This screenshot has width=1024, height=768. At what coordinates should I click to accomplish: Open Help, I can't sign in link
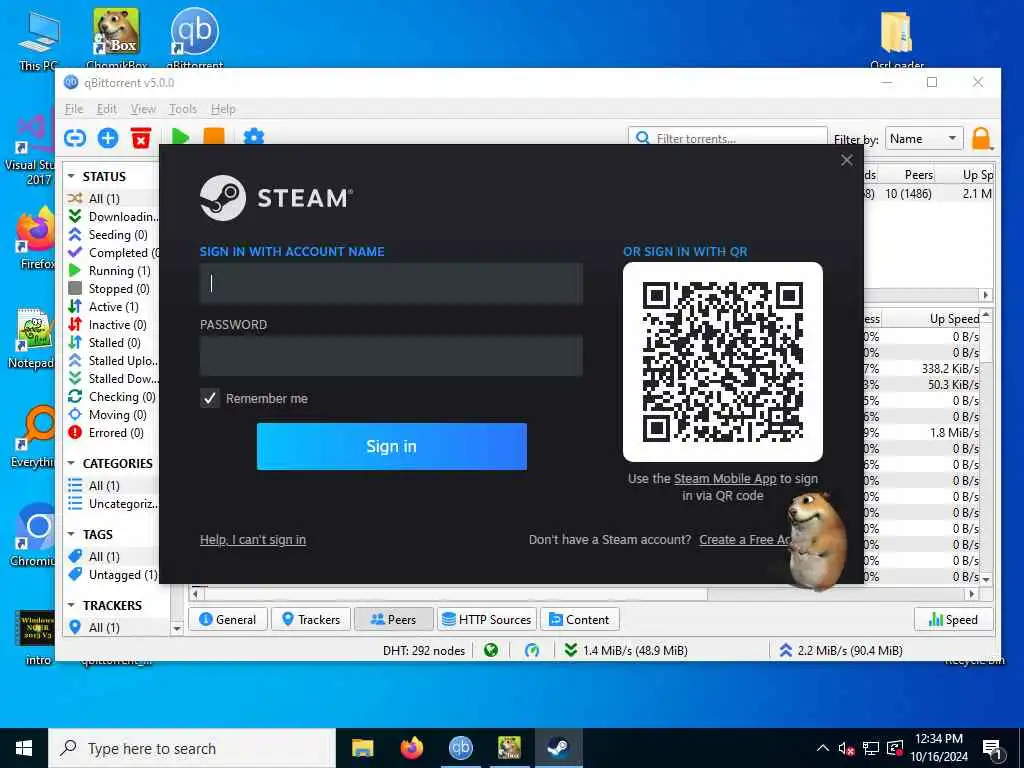coord(253,539)
